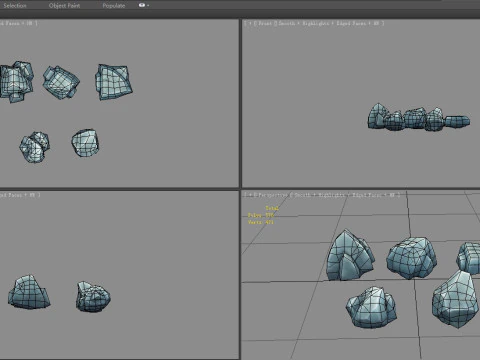Click the yellow Verts count statistic
Viewport: 480px width, 360px height.
click(x=261, y=222)
